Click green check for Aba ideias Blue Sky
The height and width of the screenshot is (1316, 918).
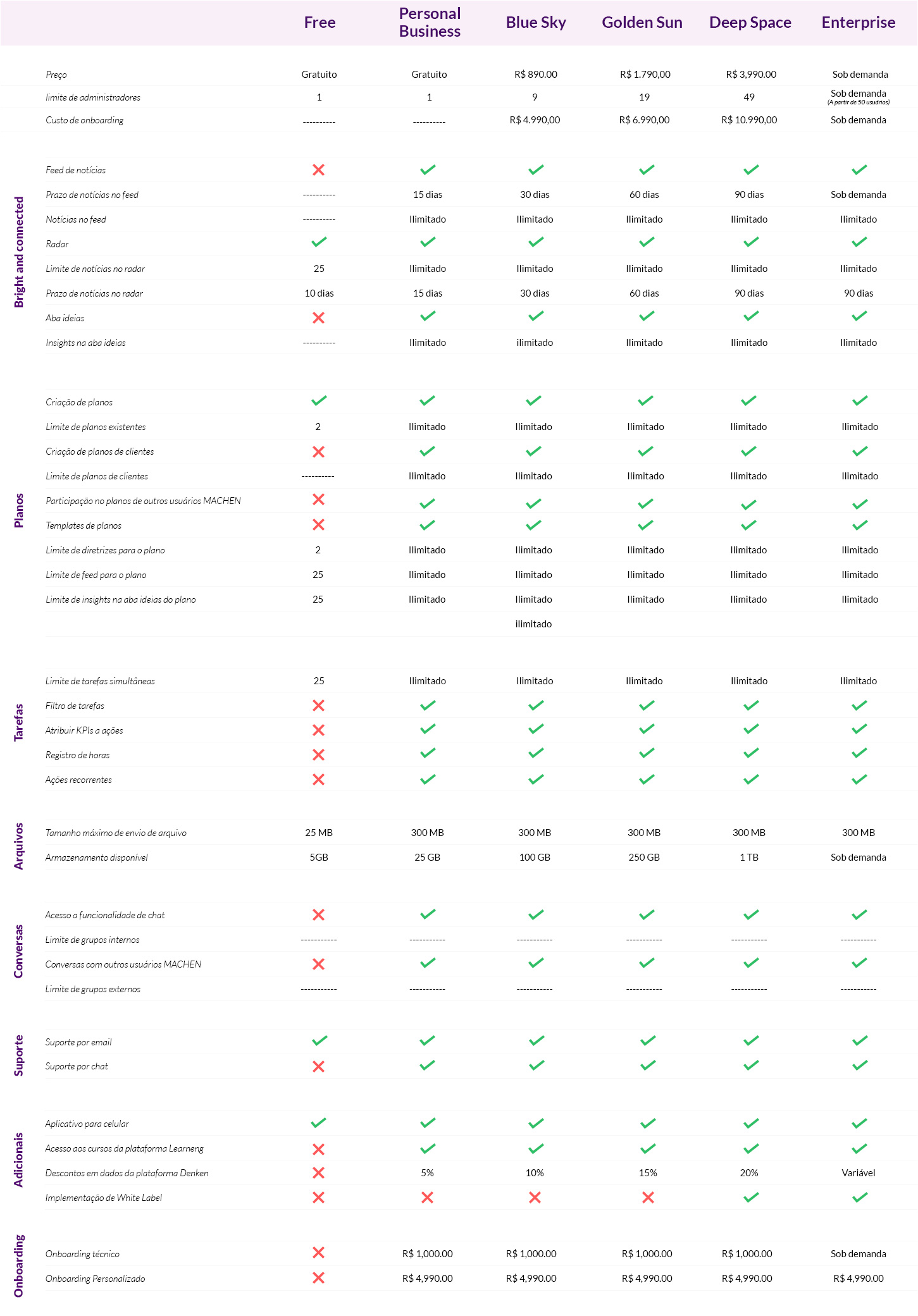click(x=536, y=316)
